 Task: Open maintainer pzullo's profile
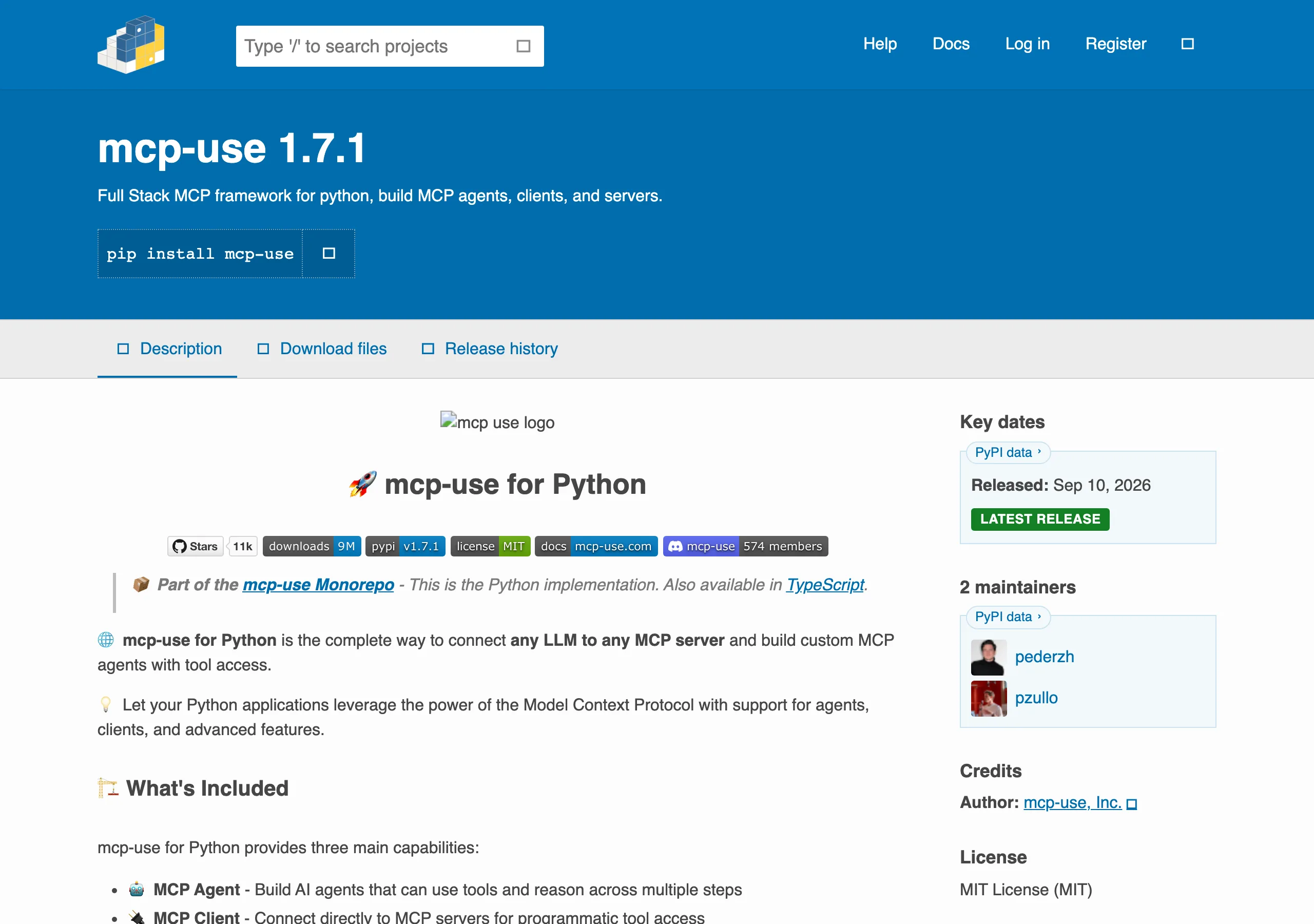(1036, 698)
